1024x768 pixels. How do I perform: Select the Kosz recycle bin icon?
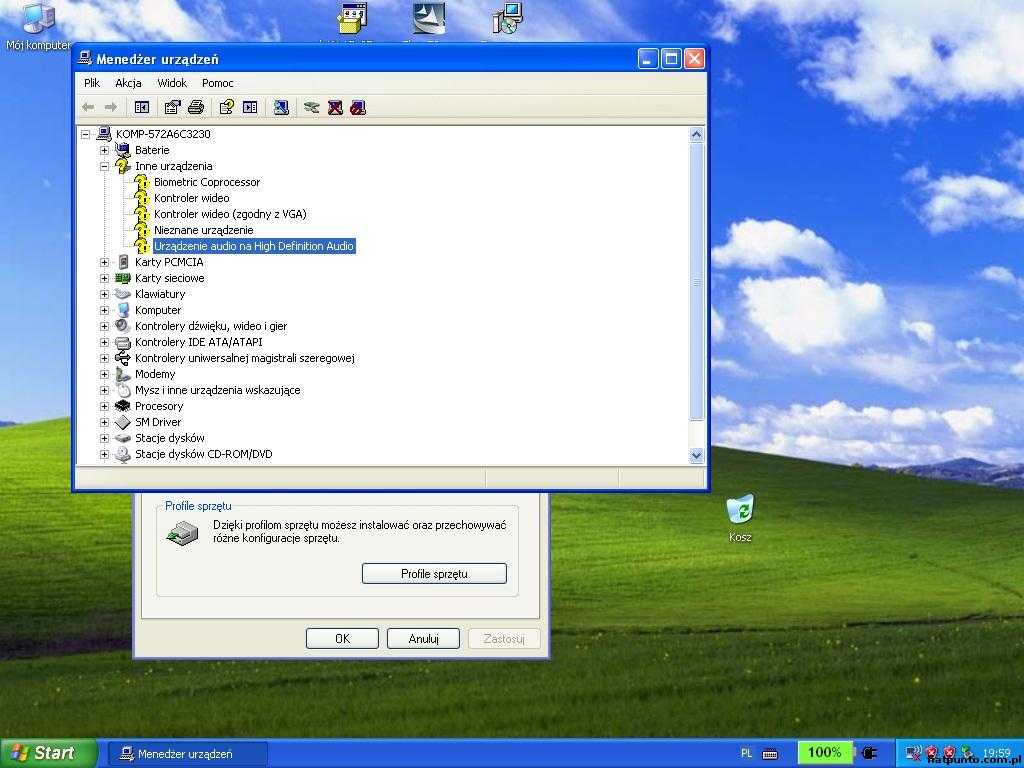[741, 519]
